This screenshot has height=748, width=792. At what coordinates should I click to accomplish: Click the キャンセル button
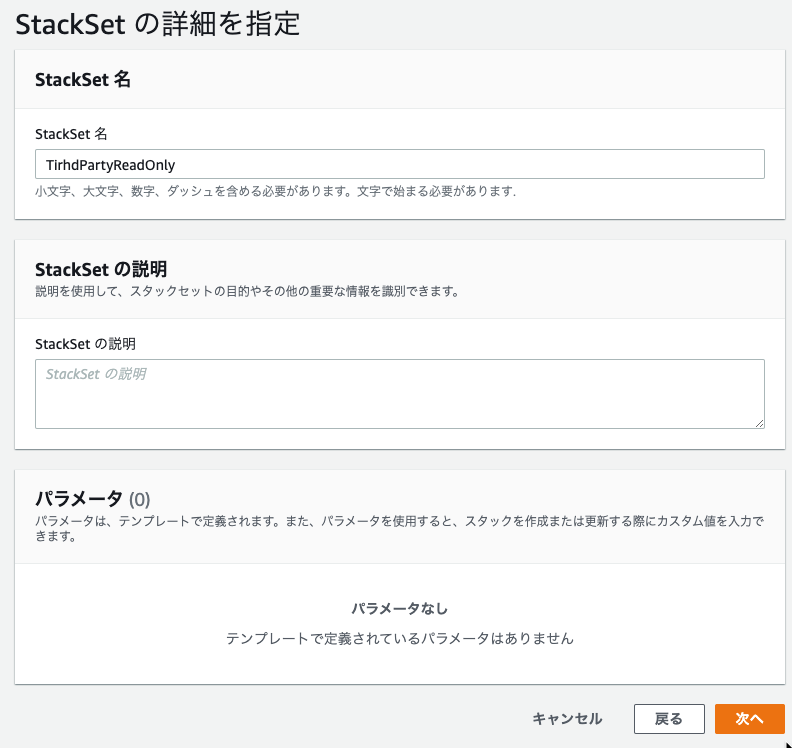click(x=567, y=719)
